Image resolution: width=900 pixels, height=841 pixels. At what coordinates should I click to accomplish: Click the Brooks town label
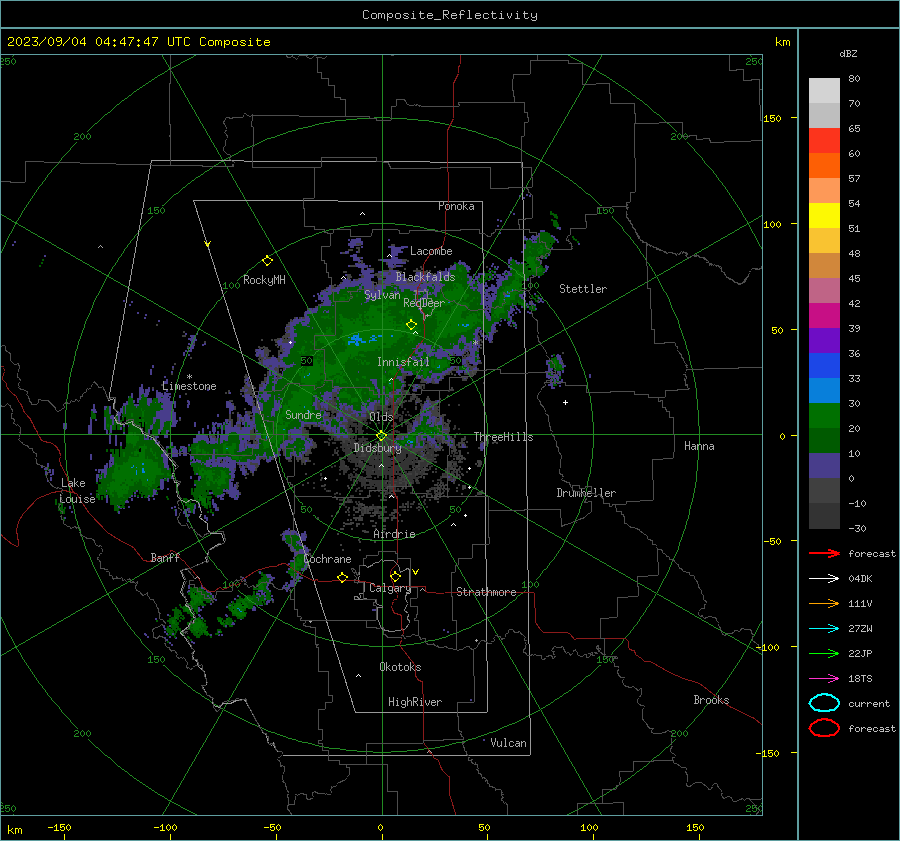point(711,700)
